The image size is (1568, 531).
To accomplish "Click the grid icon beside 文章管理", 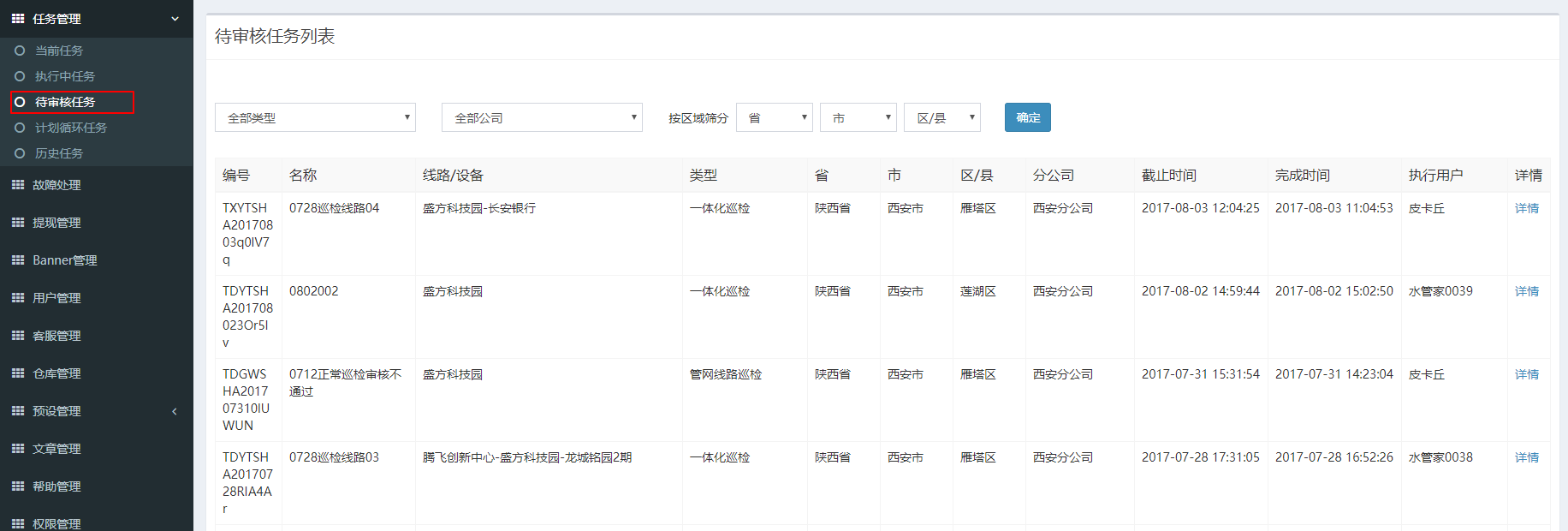I will pyautogui.click(x=18, y=448).
